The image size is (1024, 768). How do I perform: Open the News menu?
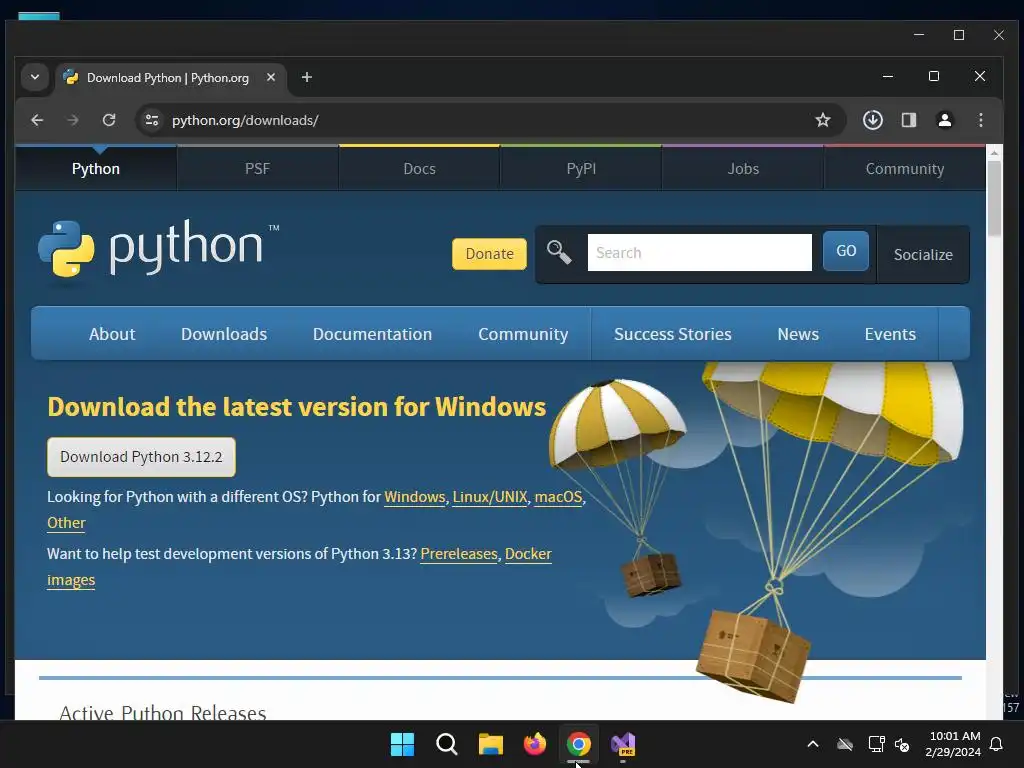[798, 334]
